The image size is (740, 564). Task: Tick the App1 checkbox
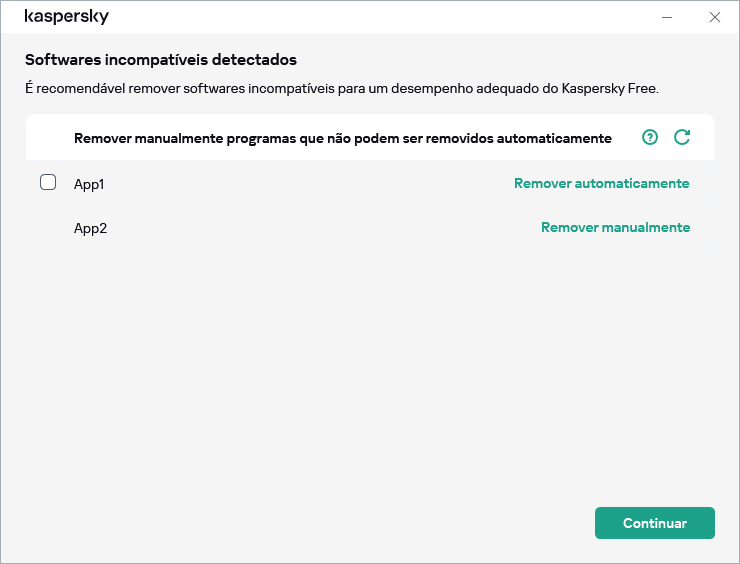48,183
